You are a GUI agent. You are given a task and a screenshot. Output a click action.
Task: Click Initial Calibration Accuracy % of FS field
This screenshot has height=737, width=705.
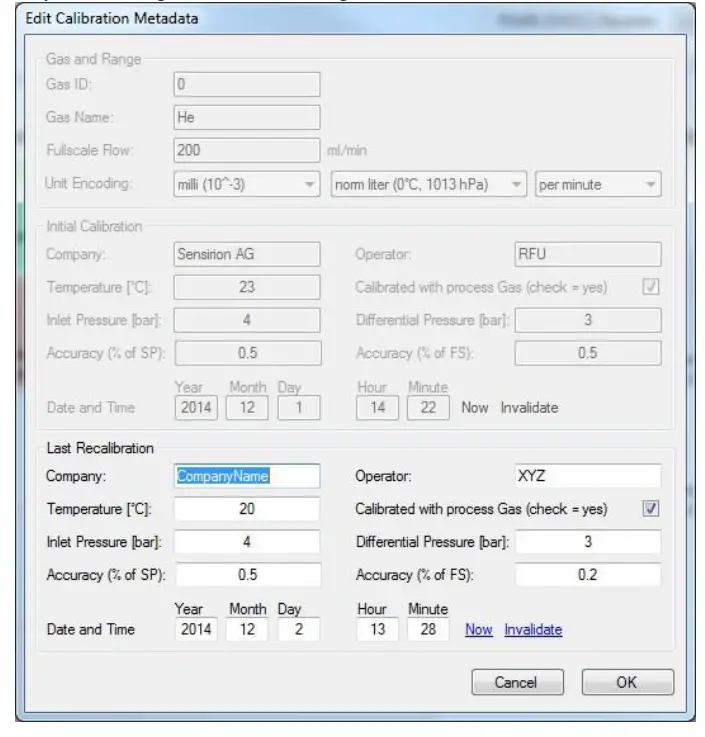click(588, 353)
